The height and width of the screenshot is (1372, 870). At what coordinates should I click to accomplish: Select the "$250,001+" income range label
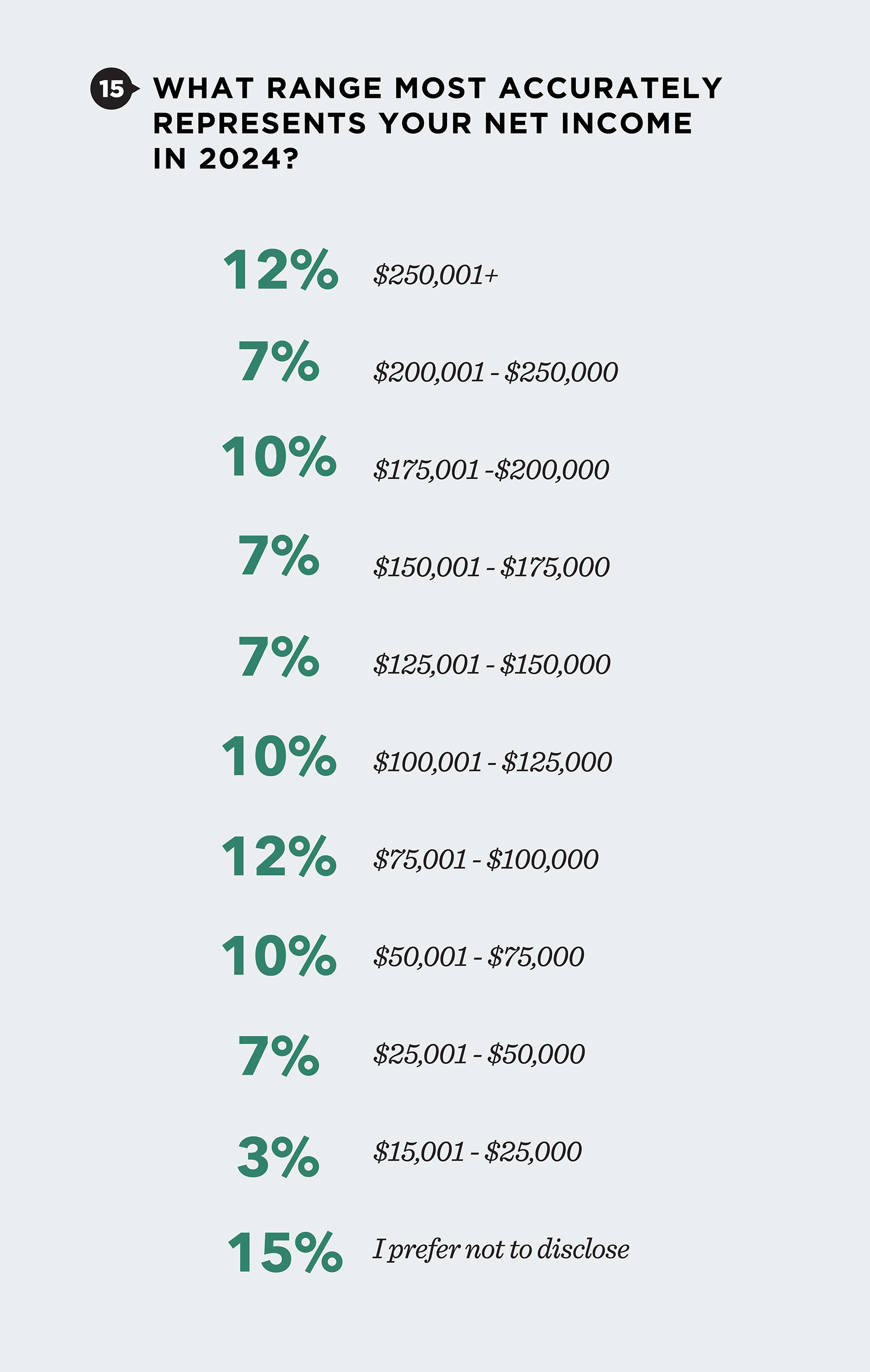coord(435,274)
